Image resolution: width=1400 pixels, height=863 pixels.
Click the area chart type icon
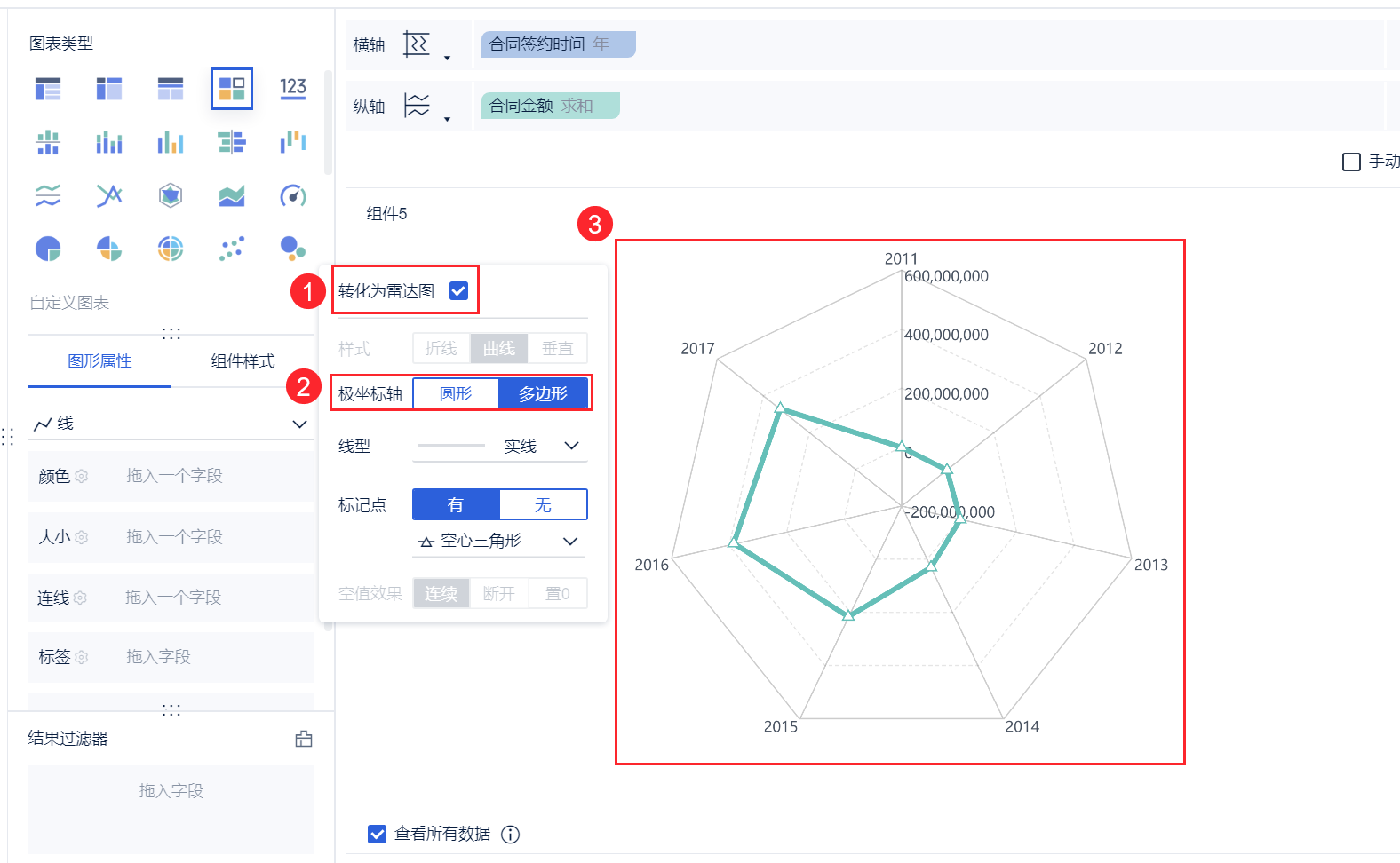[232, 195]
